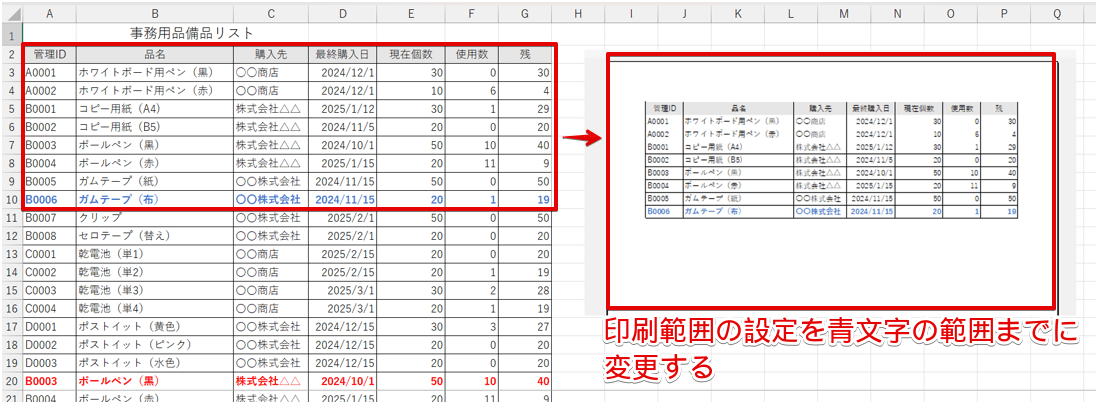The height and width of the screenshot is (404, 1096).
Task: Click the red 2024/10/1 date in row 20
Action: pos(342,381)
